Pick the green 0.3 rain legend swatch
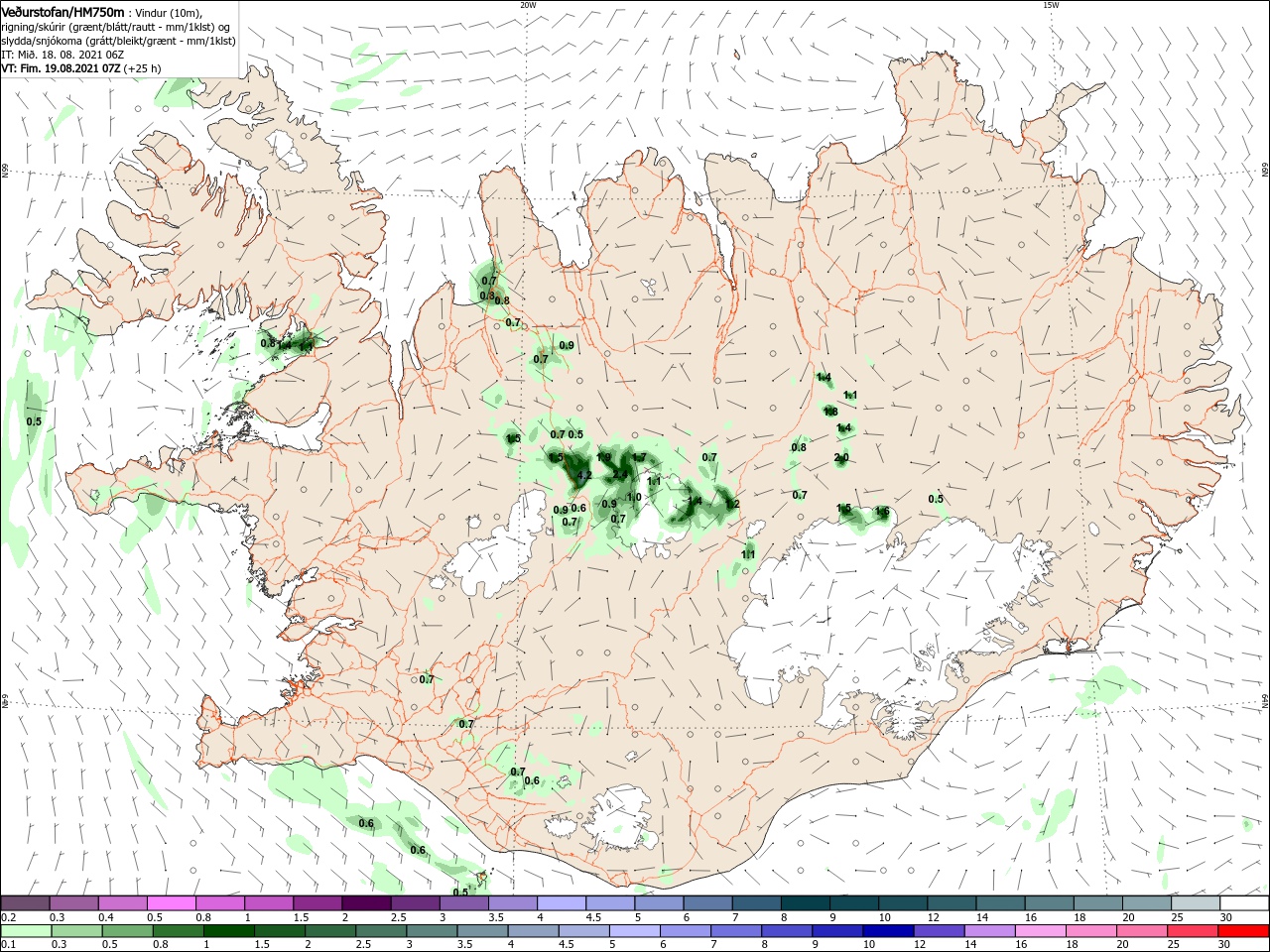The image size is (1270, 952). coord(76,930)
